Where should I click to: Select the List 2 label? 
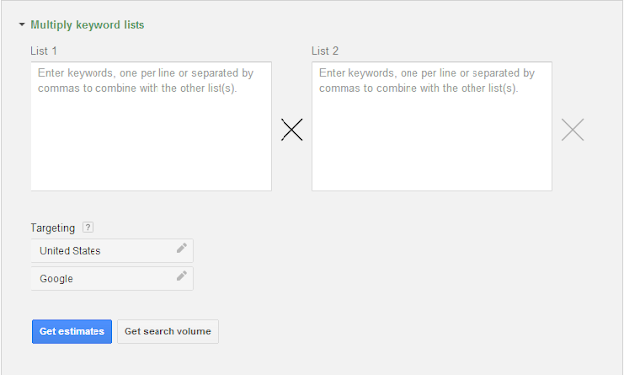(325, 51)
